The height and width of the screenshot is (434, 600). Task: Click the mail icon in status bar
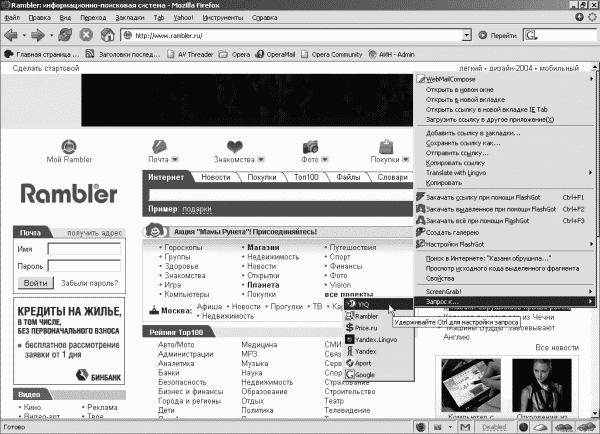(x=465, y=427)
